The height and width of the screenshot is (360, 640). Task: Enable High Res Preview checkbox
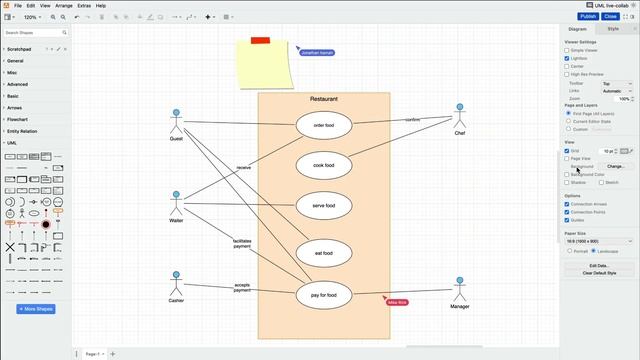tap(567, 74)
